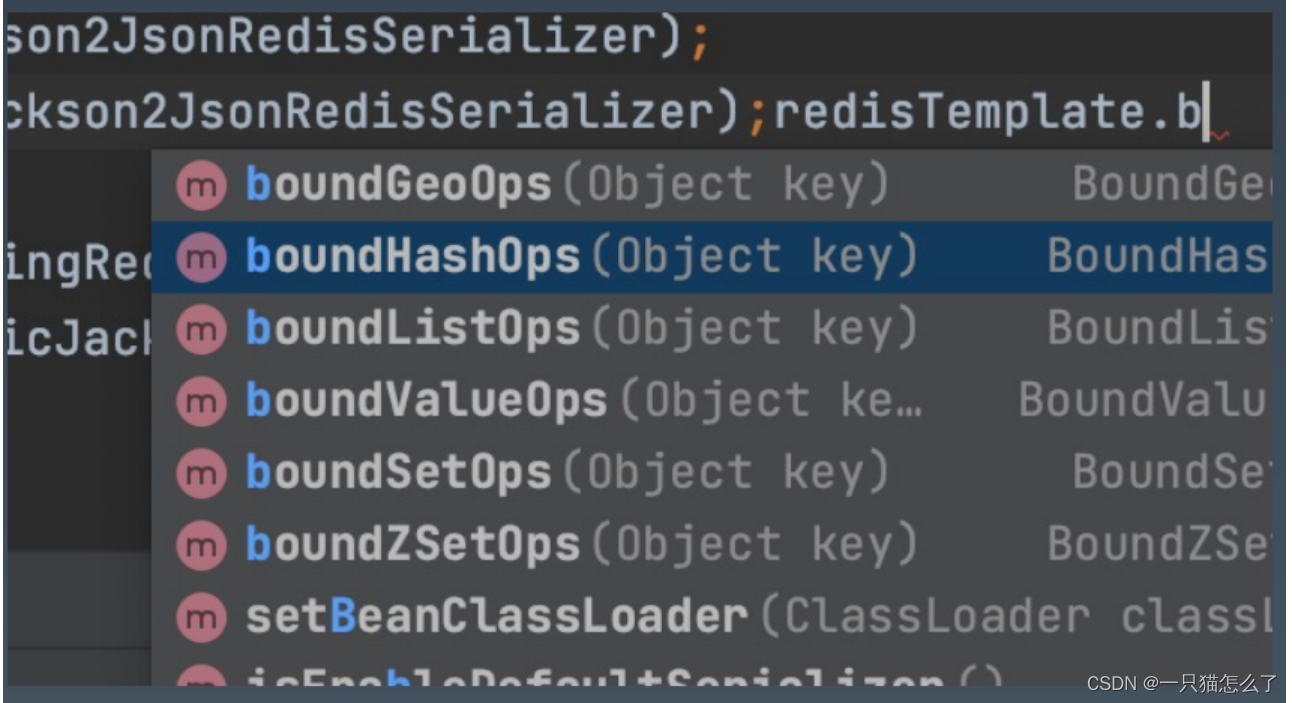This screenshot has height=703, width=1292.
Task: Click the BoundHas return type label
Action: pyautogui.click(x=1190, y=254)
